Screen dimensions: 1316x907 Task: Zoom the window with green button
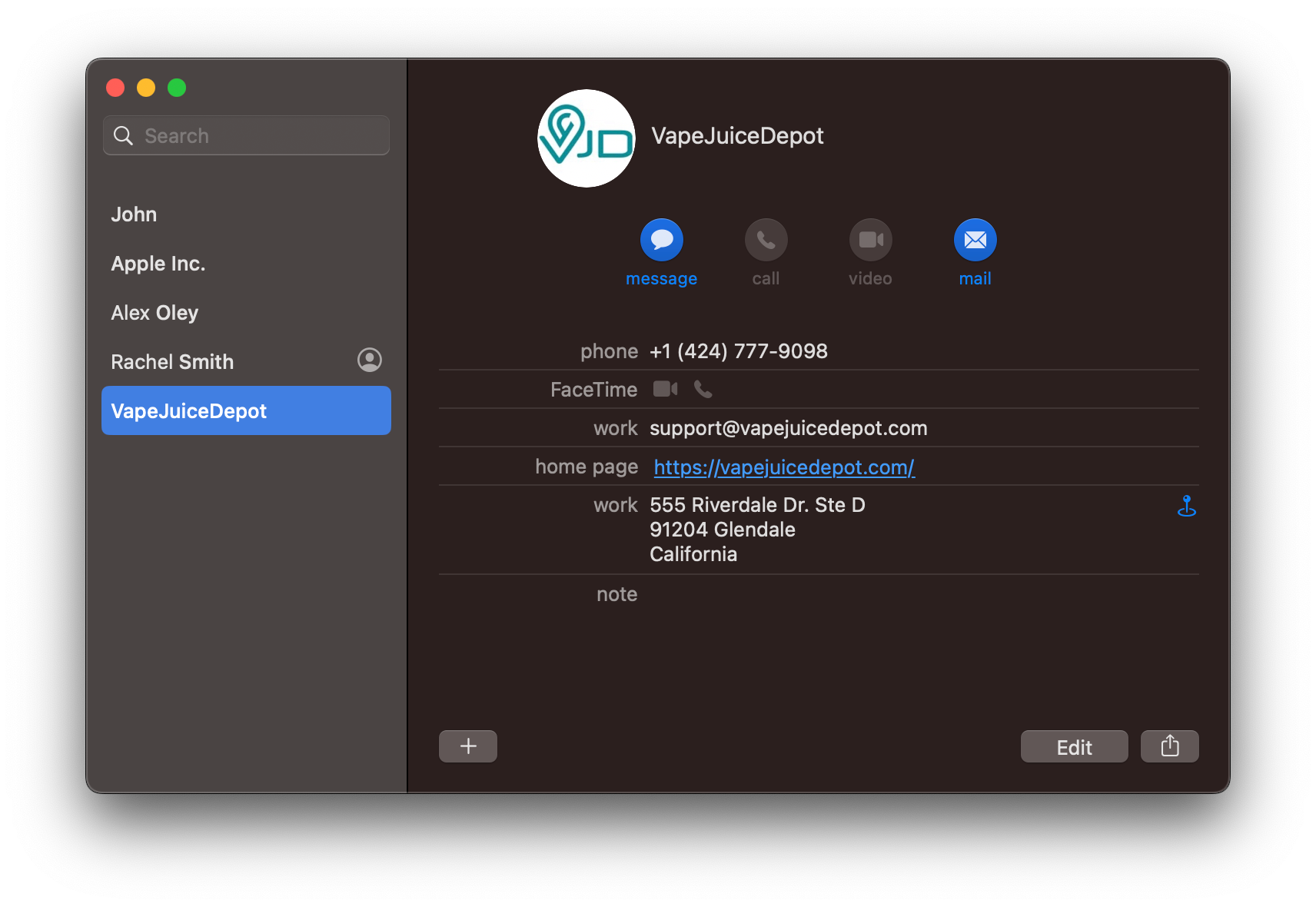coord(177,88)
